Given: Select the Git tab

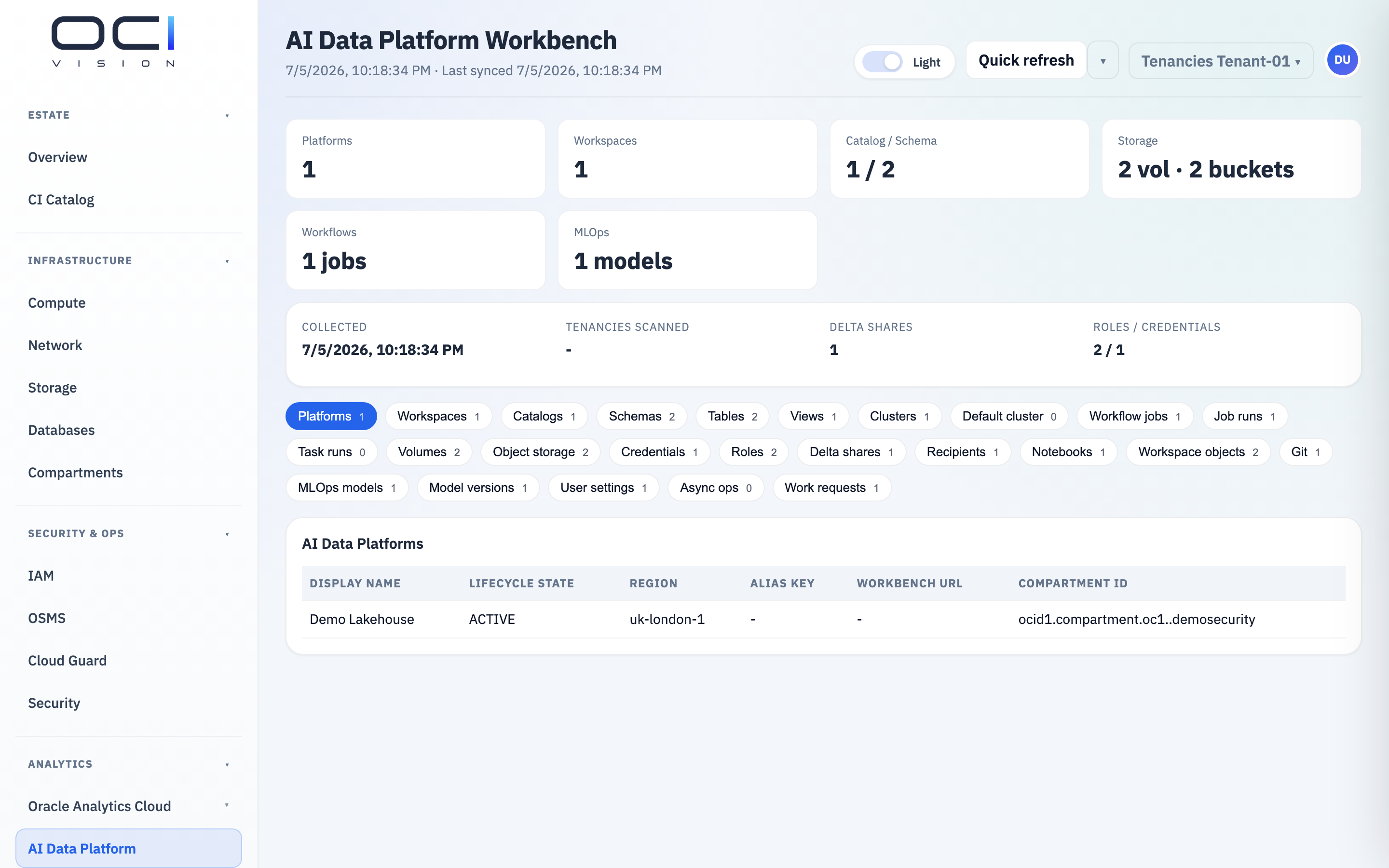Looking at the screenshot, I should point(1305,452).
